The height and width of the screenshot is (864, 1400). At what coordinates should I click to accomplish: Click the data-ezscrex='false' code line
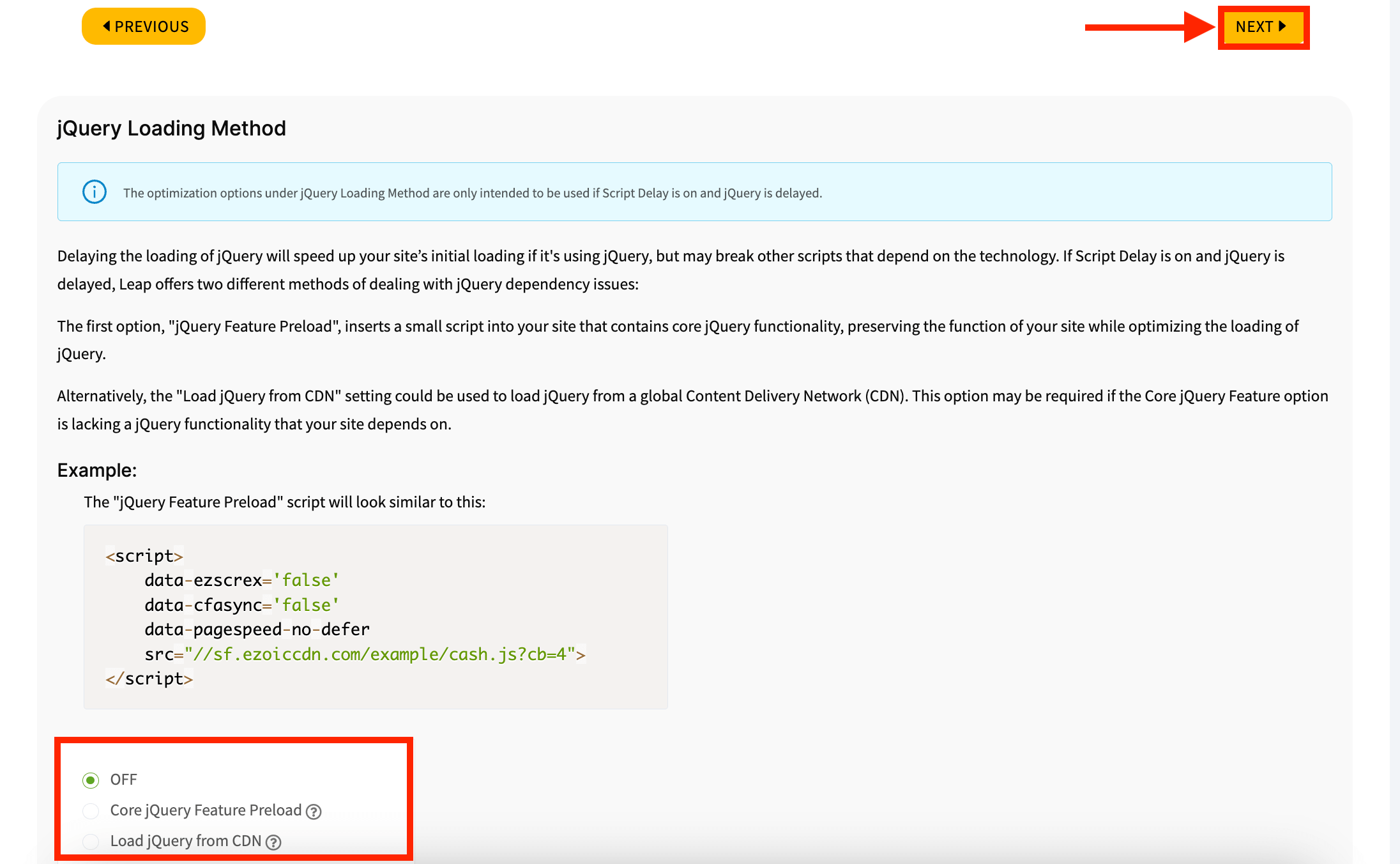click(242, 580)
